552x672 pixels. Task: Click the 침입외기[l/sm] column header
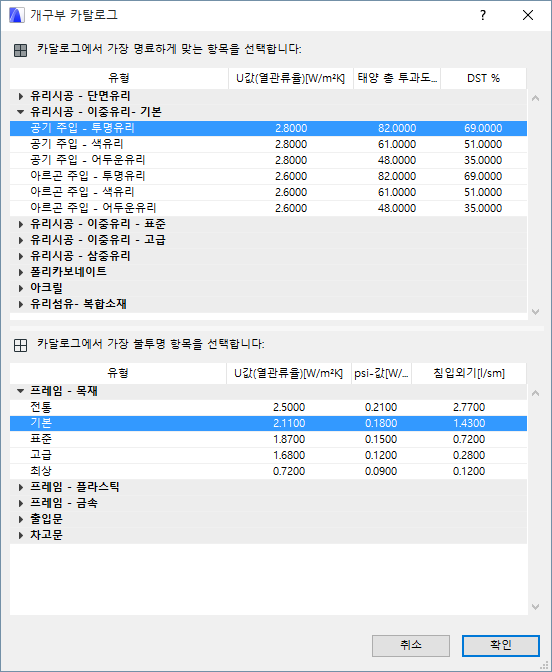click(469, 373)
